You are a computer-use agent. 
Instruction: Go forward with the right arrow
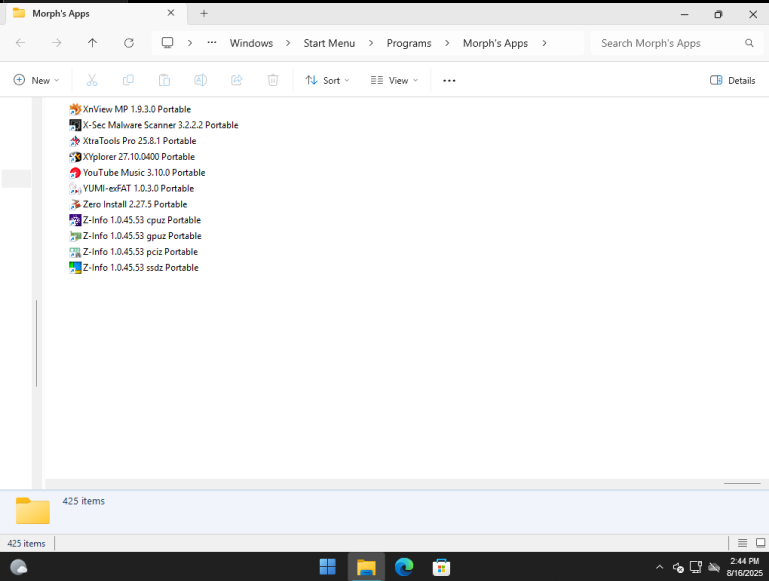(57, 43)
